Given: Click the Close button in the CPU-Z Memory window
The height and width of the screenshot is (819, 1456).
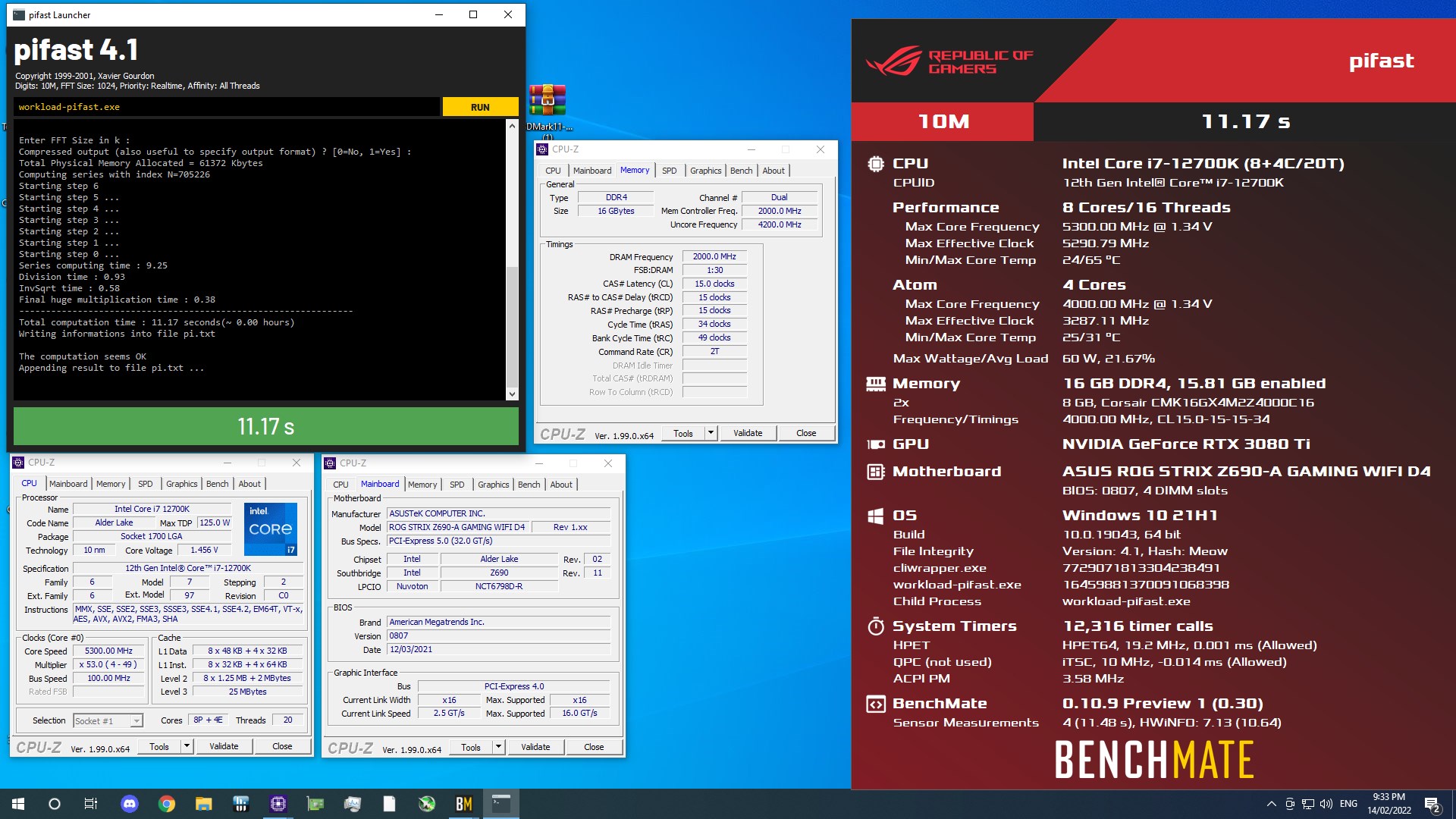Looking at the screenshot, I should [806, 433].
